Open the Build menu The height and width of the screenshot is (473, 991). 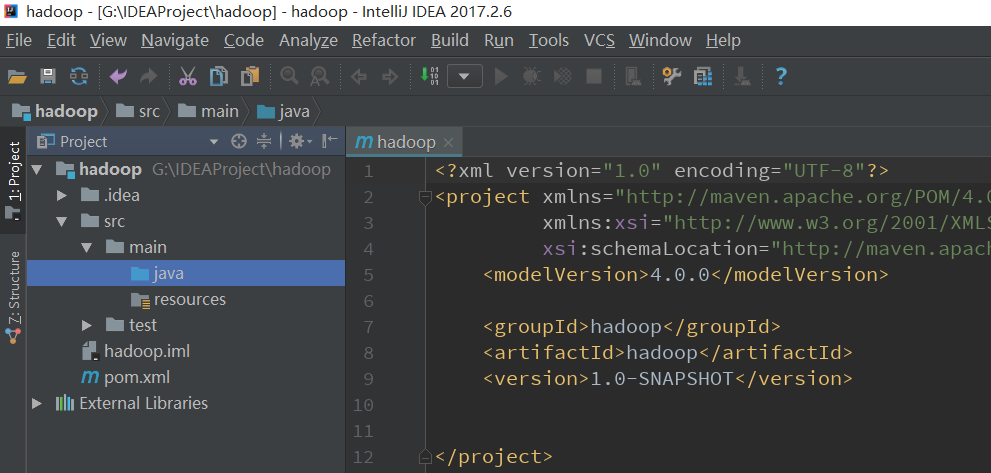450,40
